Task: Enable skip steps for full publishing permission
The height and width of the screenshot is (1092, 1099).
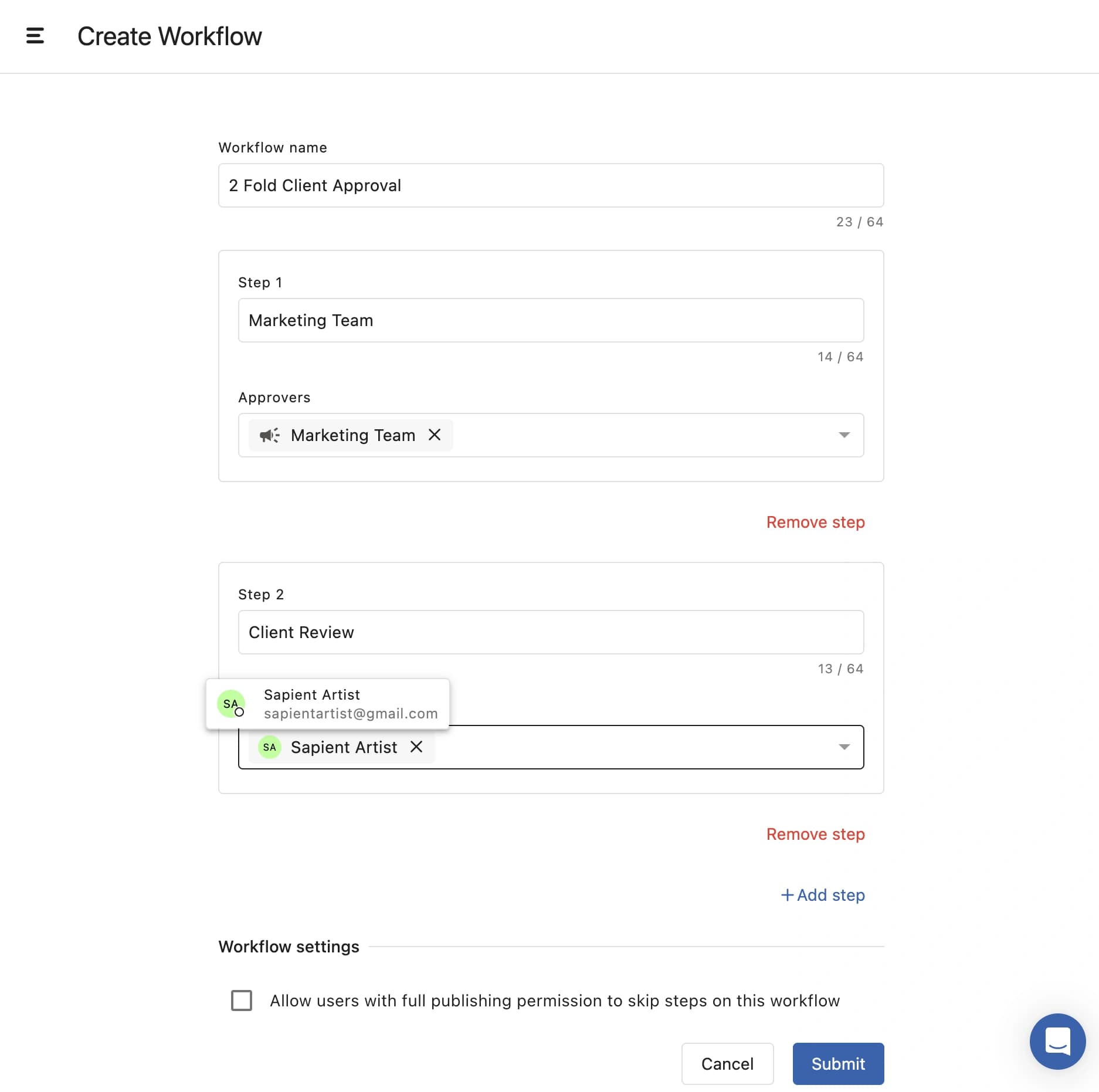Action: (x=241, y=1001)
